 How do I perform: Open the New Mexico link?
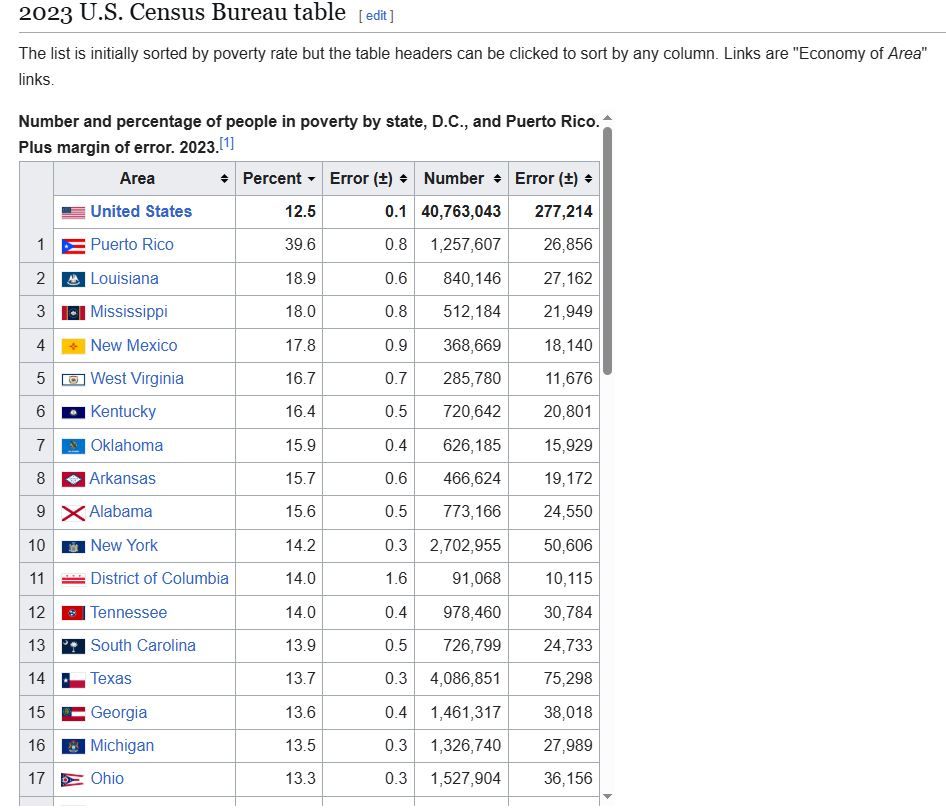point(134,346)
